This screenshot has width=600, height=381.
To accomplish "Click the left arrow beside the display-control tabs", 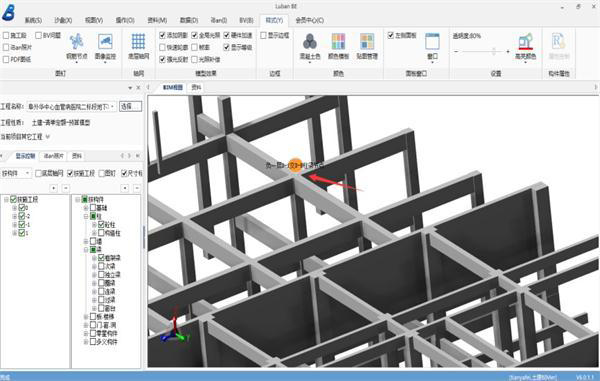I will pyautogui.click(x=122, y=156).
